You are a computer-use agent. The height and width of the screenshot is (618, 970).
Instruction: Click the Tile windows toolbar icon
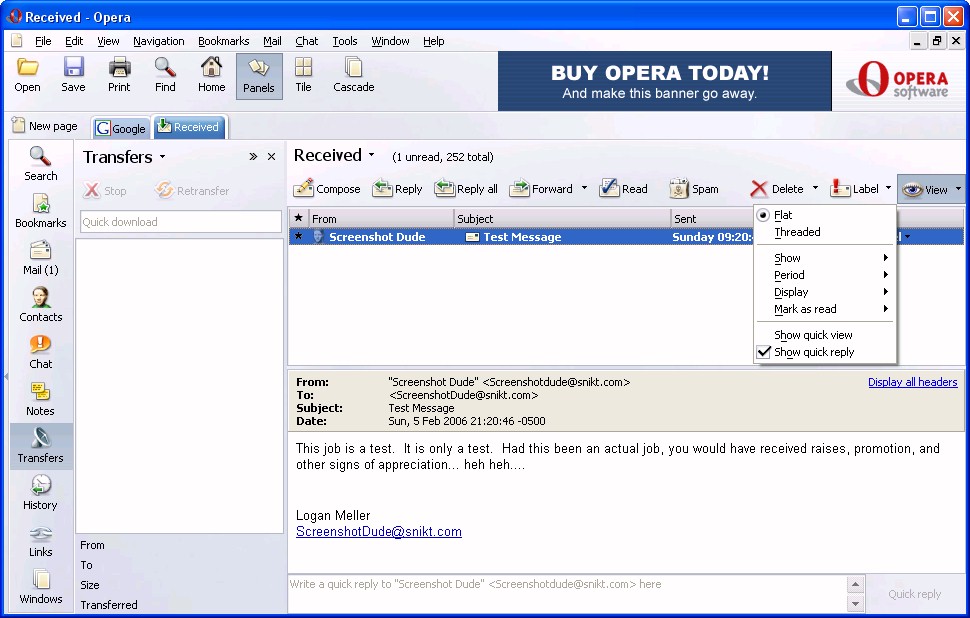point(303,68)
